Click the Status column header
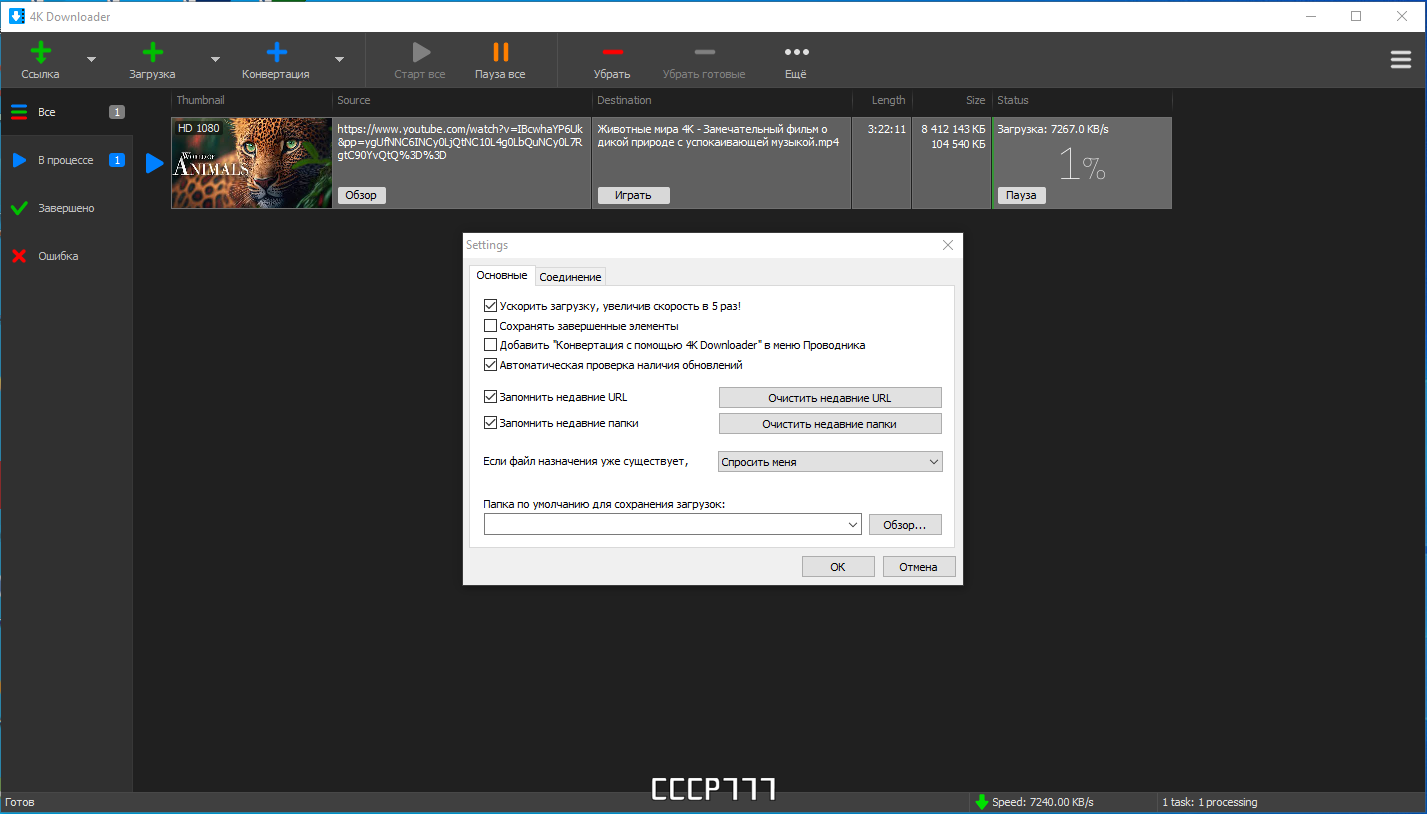The height and width of the screenshot is (814, 1427). (x=1082, y=100)
